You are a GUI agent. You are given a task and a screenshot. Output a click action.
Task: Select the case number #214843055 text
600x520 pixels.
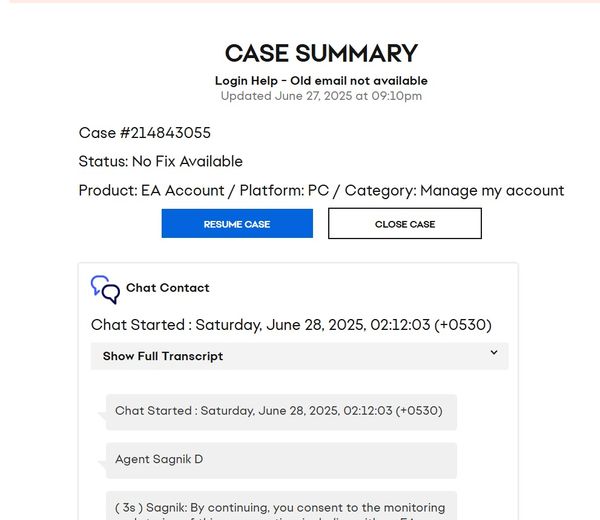click(x=165, y=133)
